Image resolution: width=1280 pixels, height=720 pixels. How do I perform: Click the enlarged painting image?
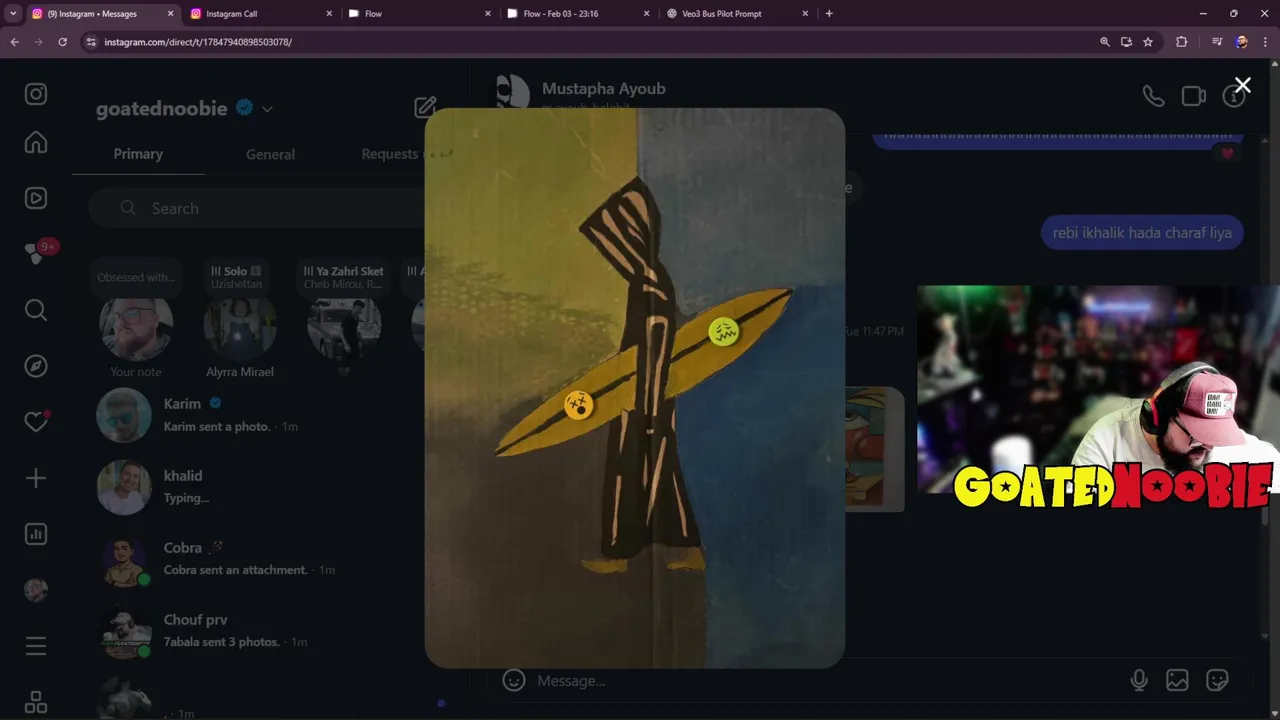click(x=635, y=388)
